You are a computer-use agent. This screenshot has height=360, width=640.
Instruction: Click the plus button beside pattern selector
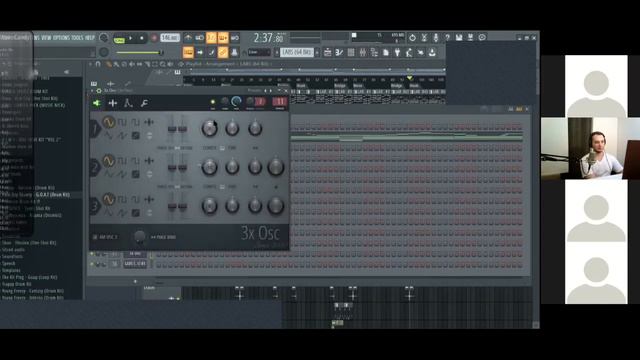[317, 52]
